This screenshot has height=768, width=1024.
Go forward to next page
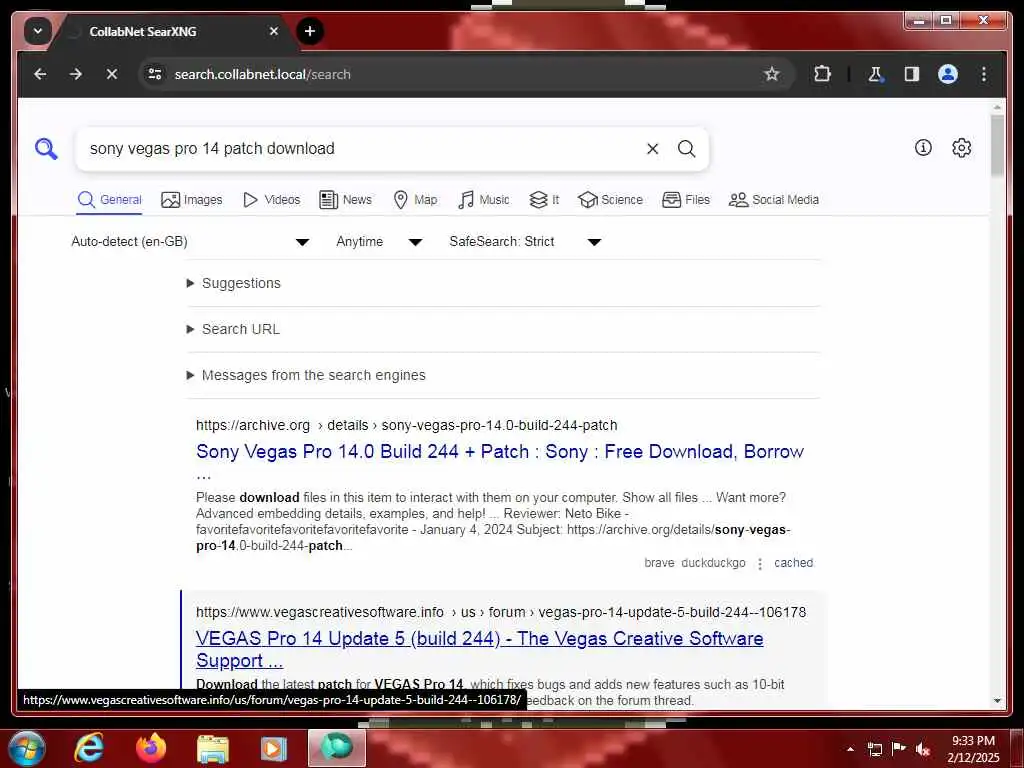pyautogui.click(x=76, y=74)
